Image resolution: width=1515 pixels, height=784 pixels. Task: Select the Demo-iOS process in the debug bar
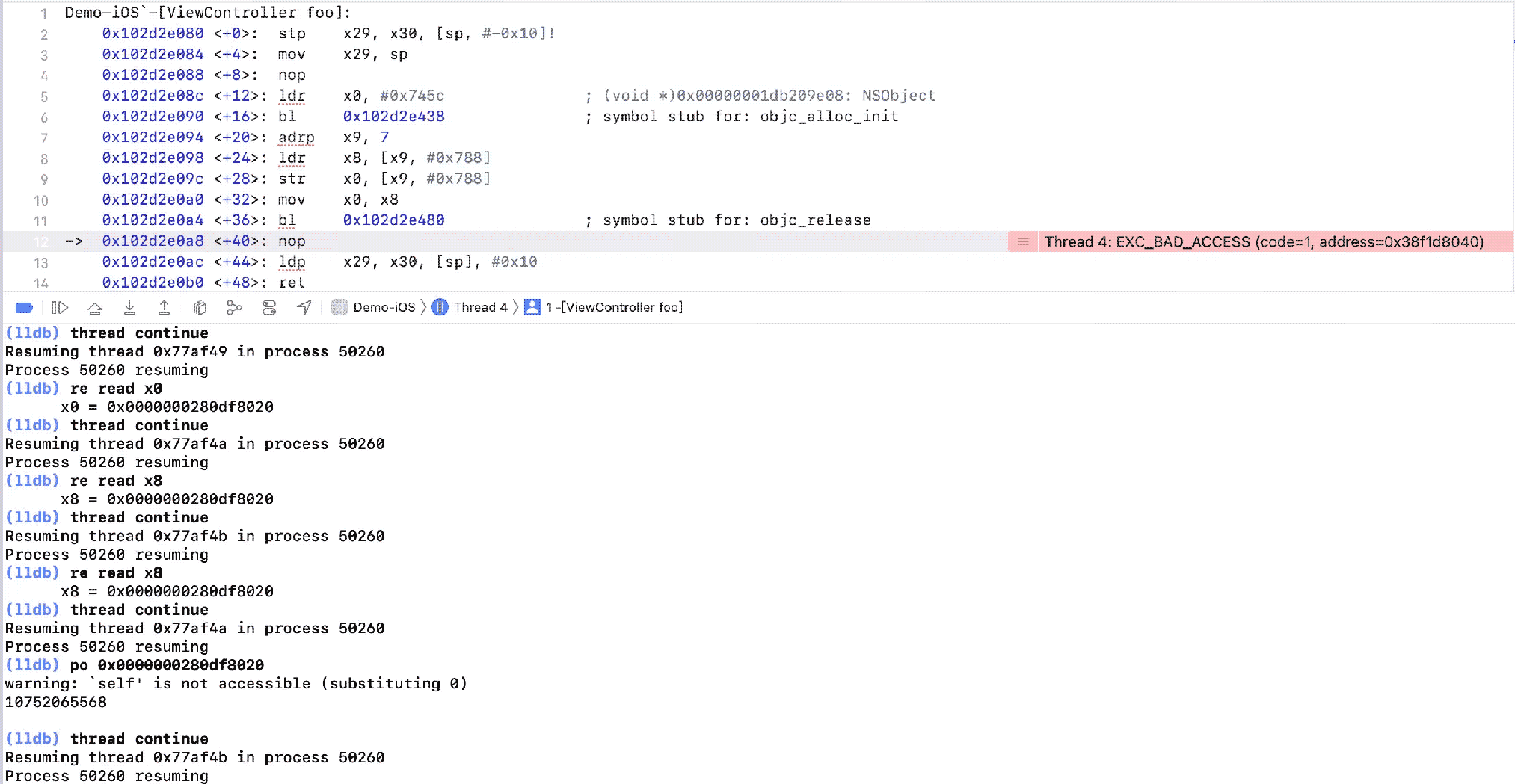pos(373,307)
